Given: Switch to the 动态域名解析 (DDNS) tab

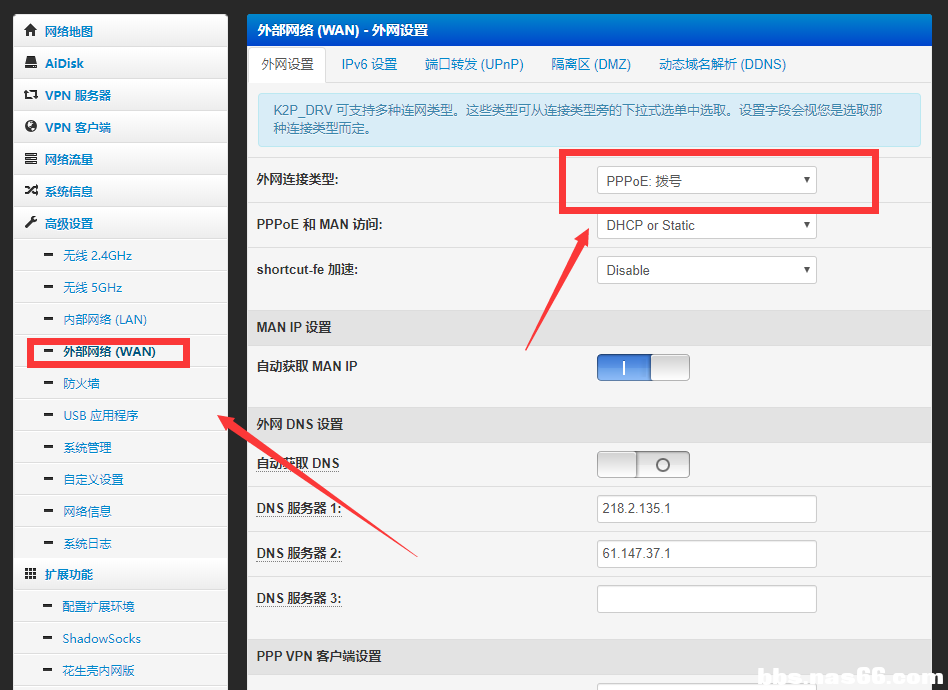Looking at the screenshot, I should [721, 64].
